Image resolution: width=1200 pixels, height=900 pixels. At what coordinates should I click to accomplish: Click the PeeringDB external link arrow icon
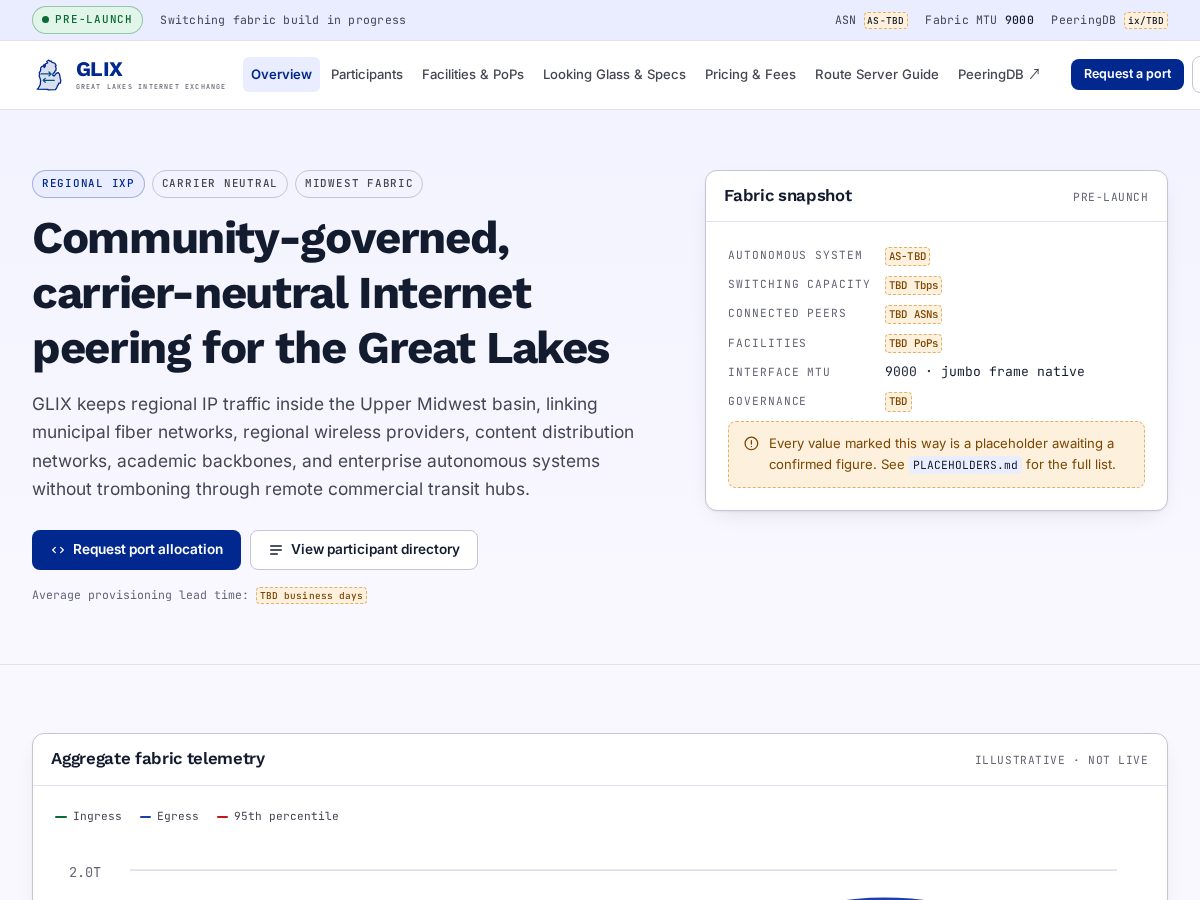1034,74
